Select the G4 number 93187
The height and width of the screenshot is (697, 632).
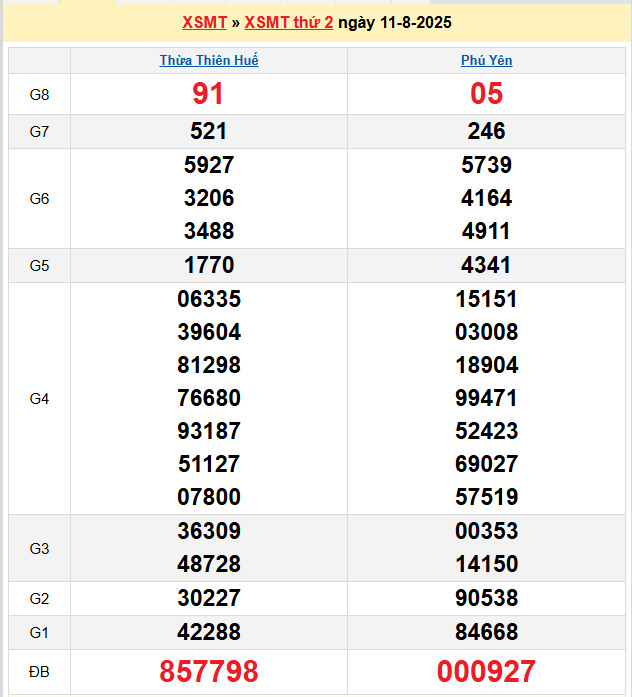[x=209, y=431]
